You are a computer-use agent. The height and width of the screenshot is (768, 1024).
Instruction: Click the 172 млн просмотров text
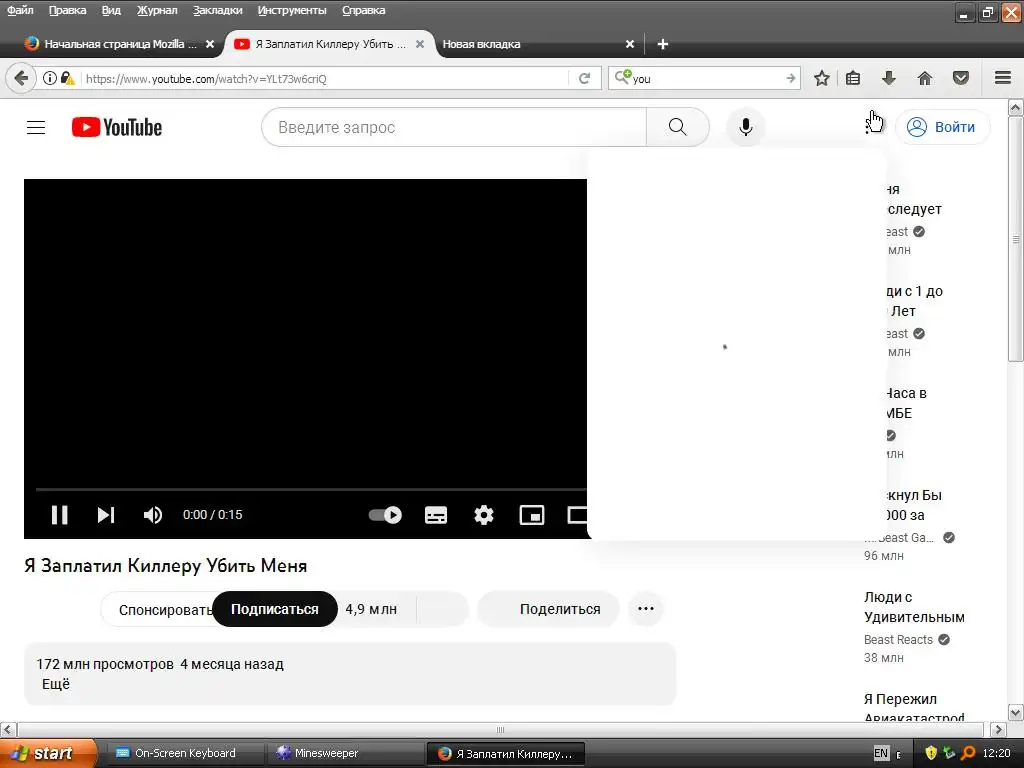105,664
